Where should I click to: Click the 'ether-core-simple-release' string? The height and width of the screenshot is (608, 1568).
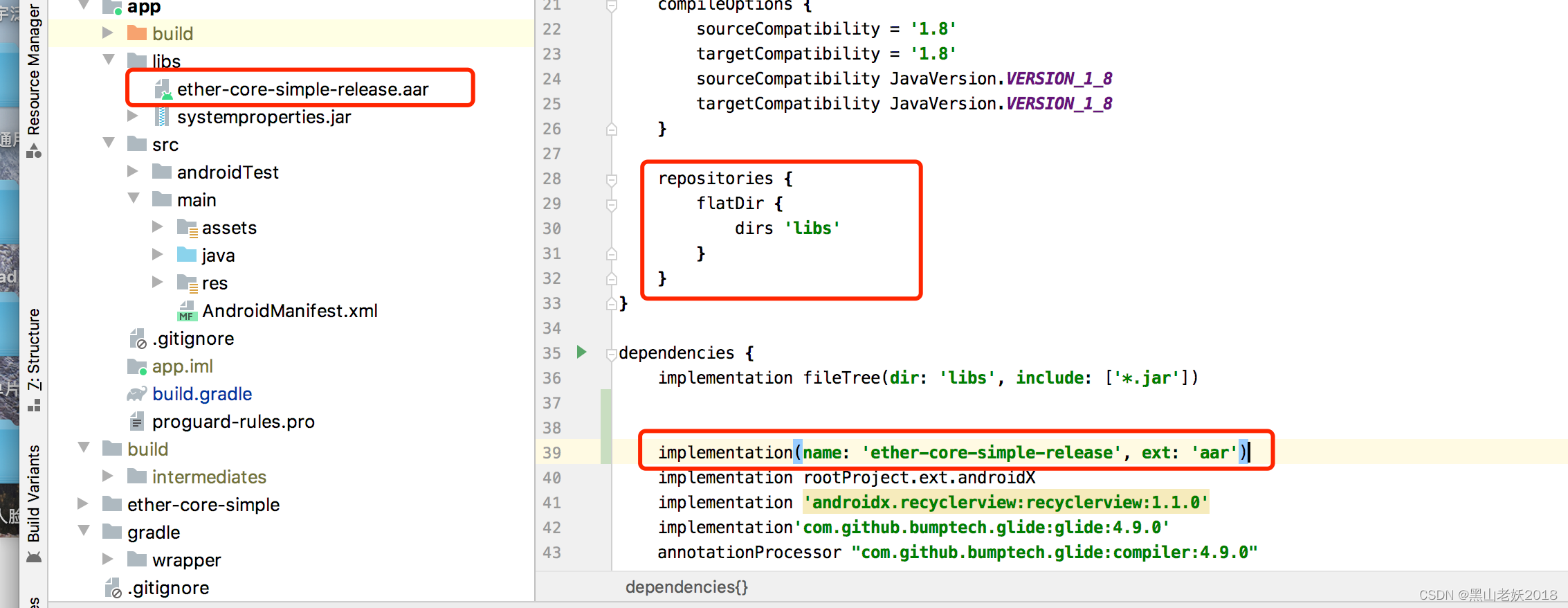click(991, 452)
